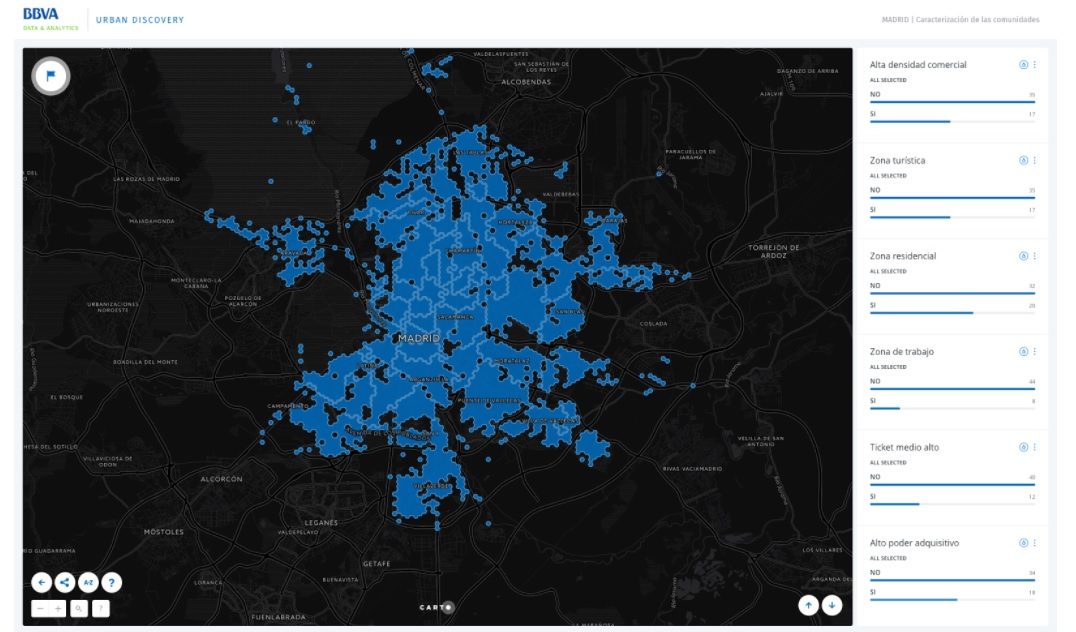The image size is (1076, 632).
Task: Click the flag button on the map
Action: point(50,76)
